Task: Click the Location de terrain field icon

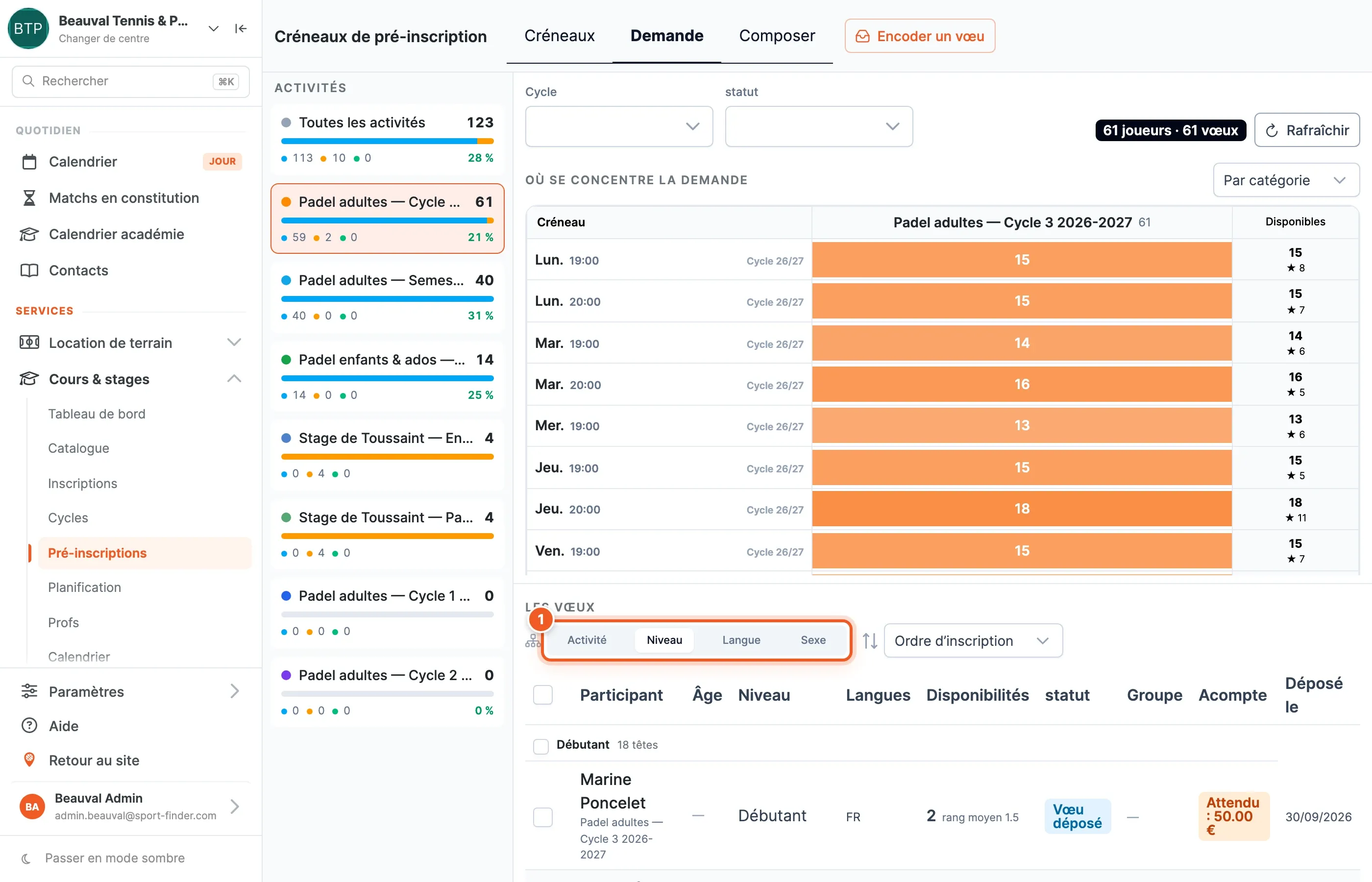Action: (x=29, y=343)
